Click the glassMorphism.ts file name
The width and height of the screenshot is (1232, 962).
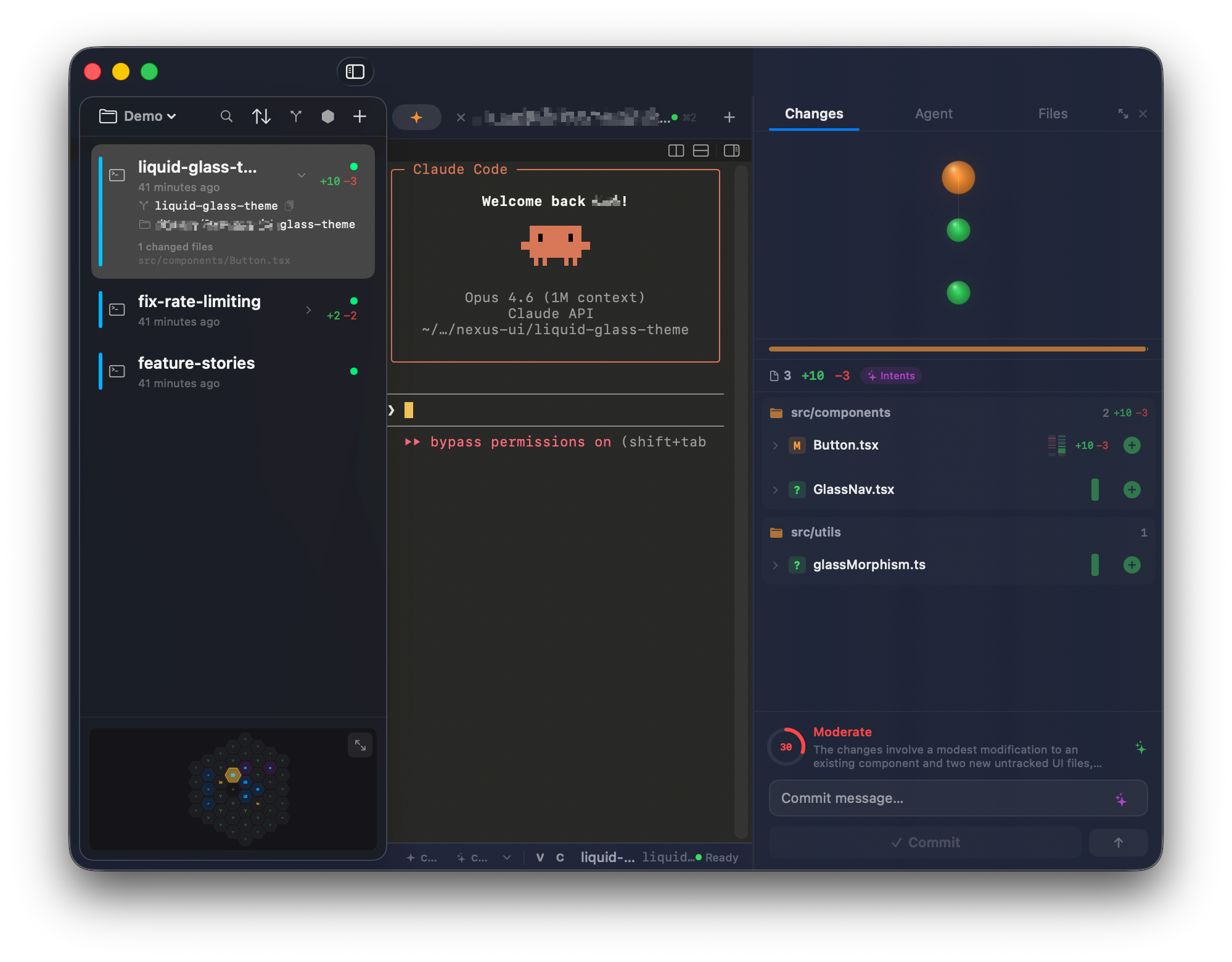(x=869, y=565)
